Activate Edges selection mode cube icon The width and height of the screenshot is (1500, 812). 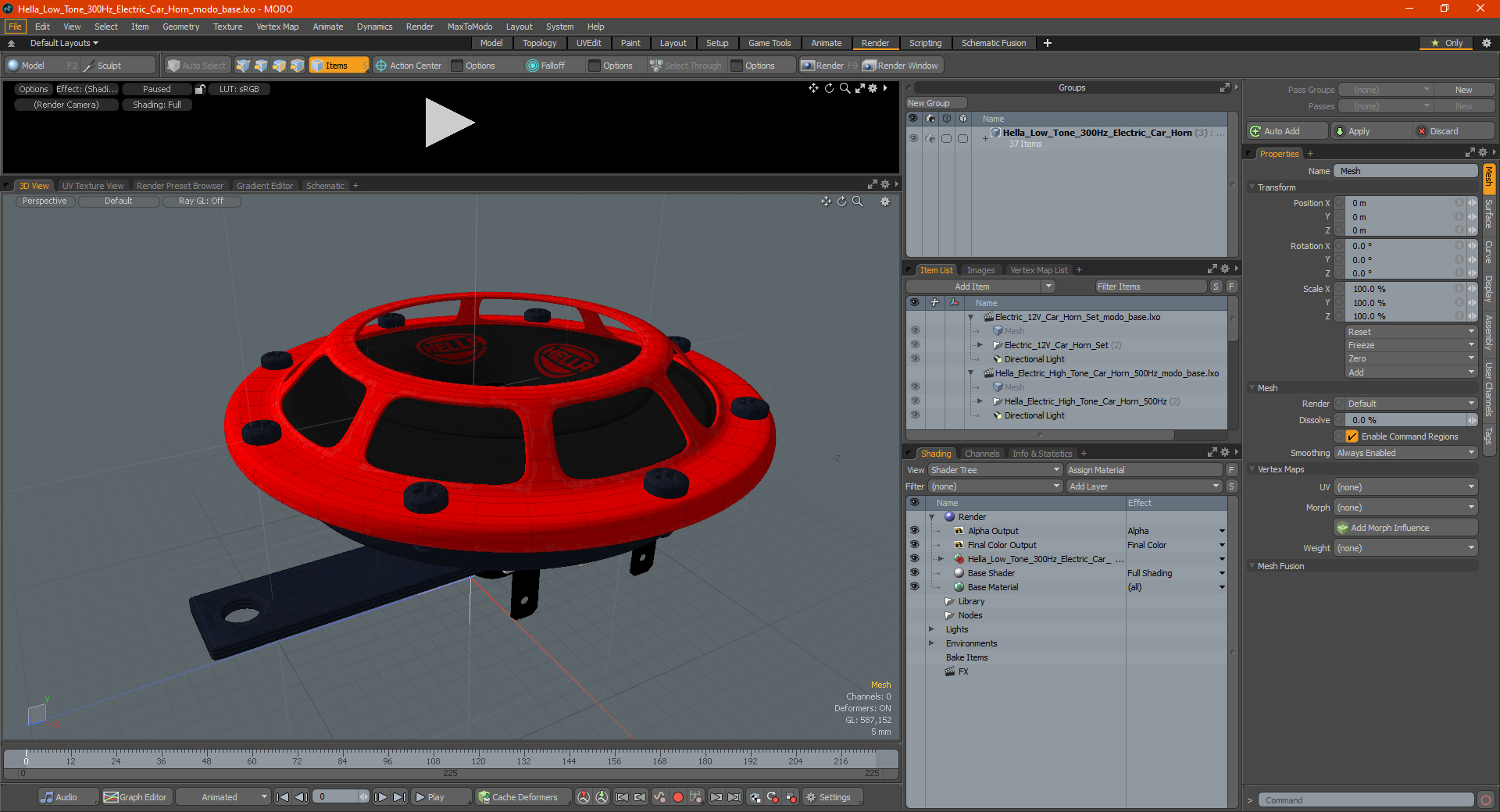[x=261, y=66]
